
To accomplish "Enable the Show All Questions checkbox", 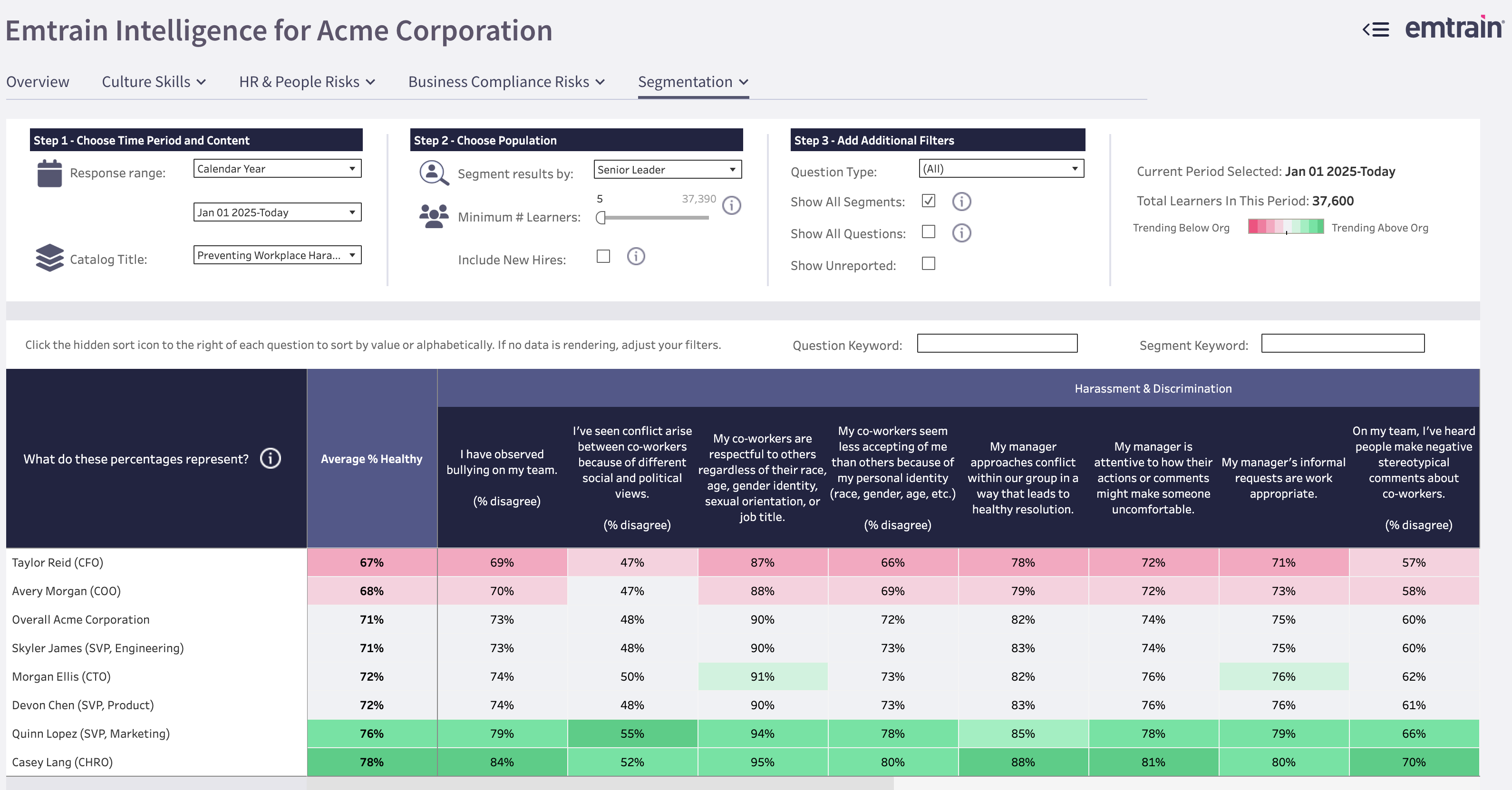I will coord(928,232).
